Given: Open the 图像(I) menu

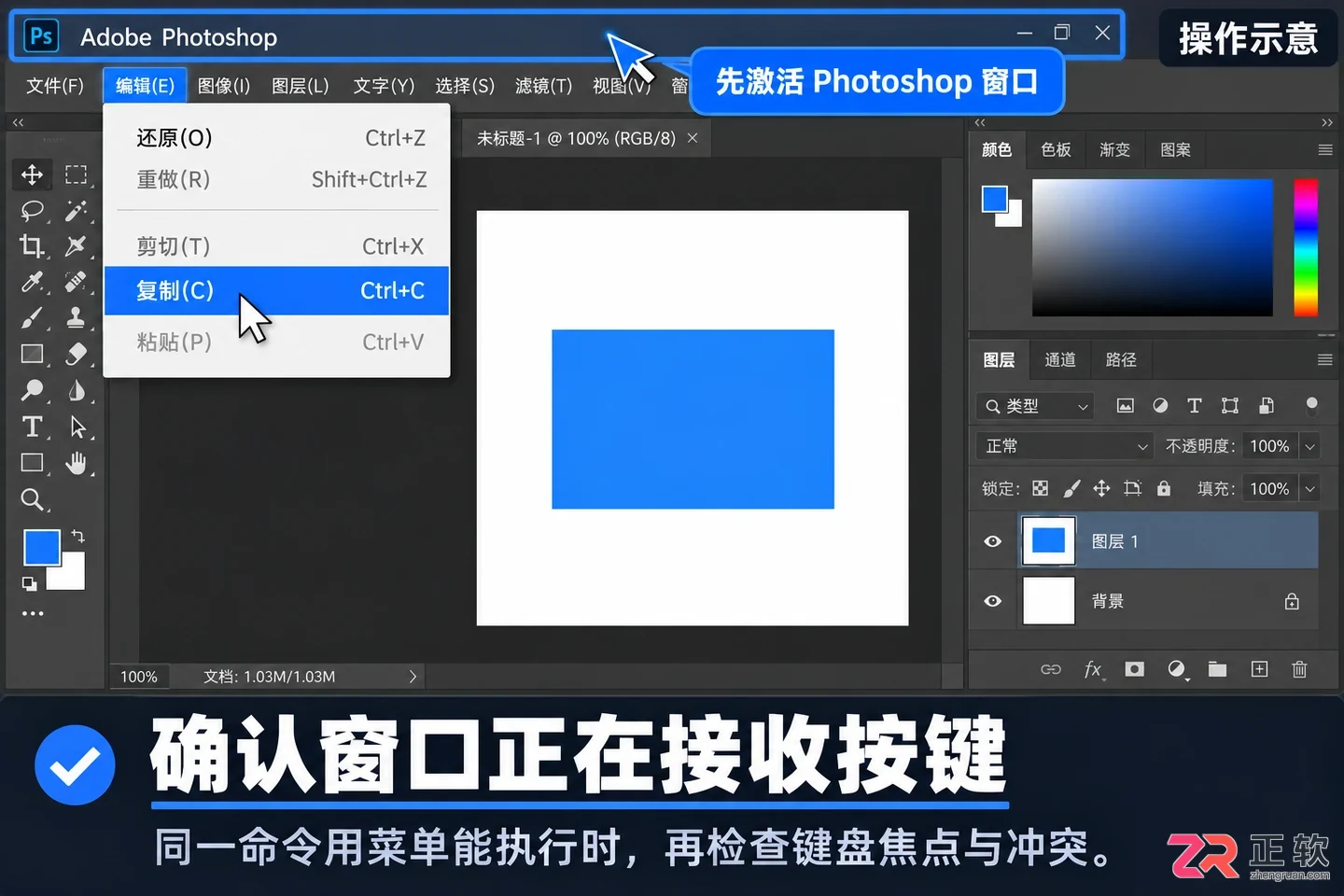Looking at the screenshot, I should click(x=224, y=86).
